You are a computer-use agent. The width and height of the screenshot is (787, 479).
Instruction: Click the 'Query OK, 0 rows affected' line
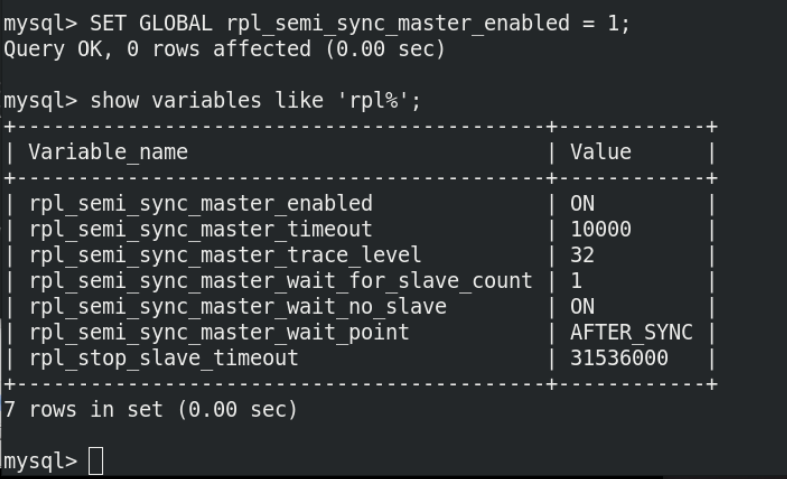[224, 49]
